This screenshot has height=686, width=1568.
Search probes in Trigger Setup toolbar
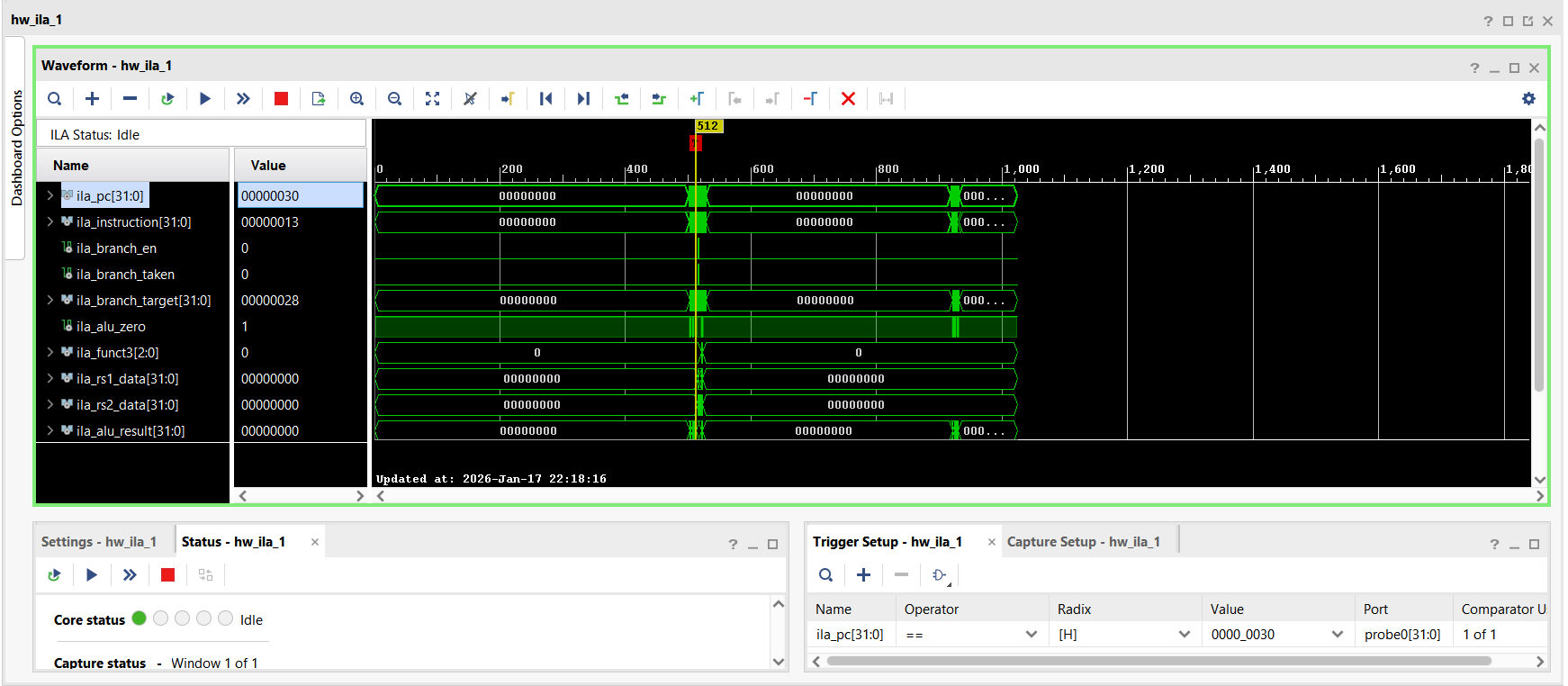coord(825,575)
